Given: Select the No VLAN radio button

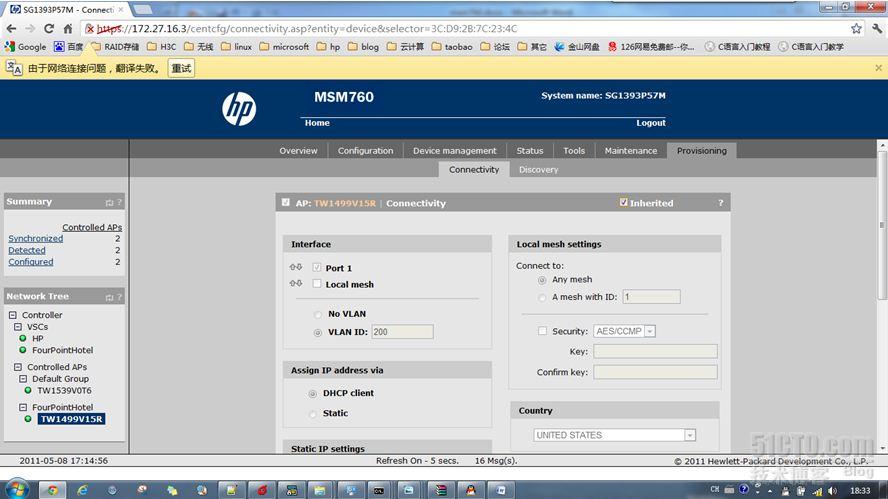Looking at the screenshot, I should click(318, 314).
